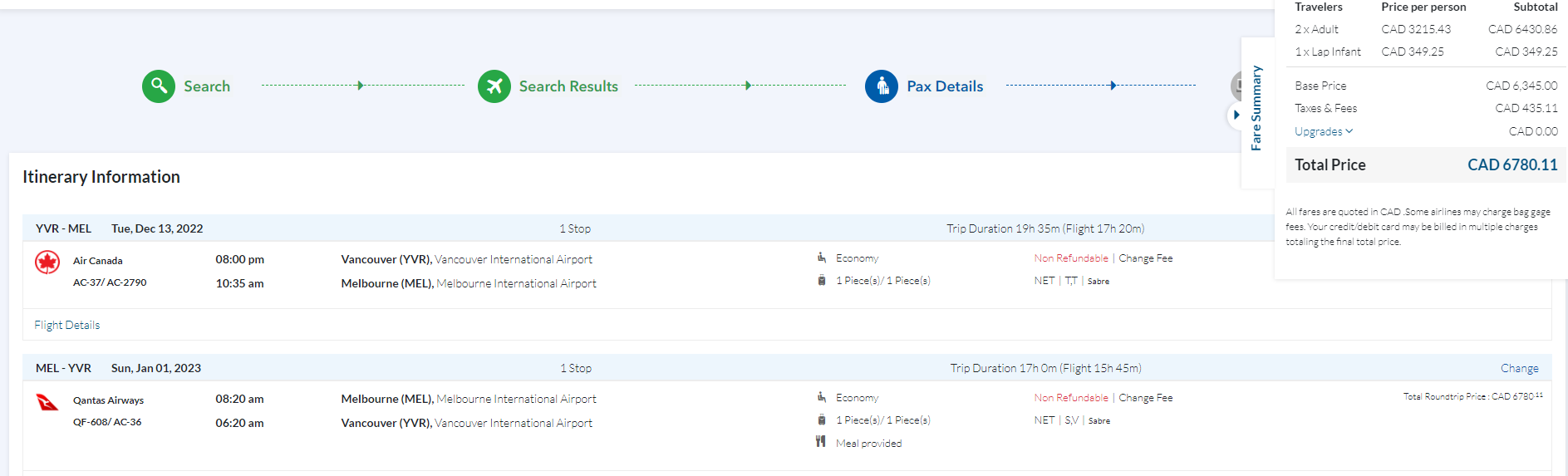
Task: Click Non Refundable on Air Canada flight
Action: [1071, 258]
